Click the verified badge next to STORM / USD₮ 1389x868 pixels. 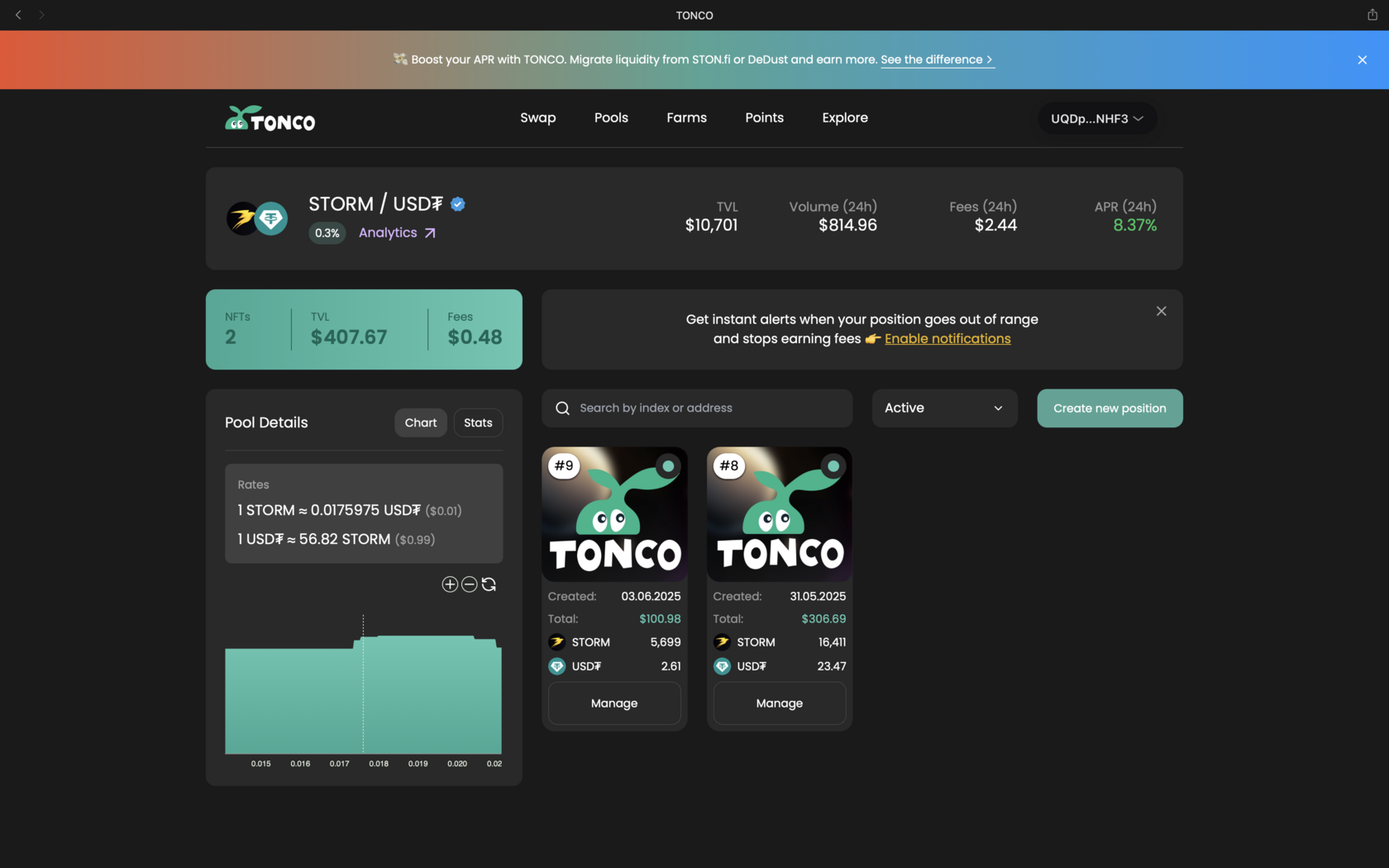point(458,204)
